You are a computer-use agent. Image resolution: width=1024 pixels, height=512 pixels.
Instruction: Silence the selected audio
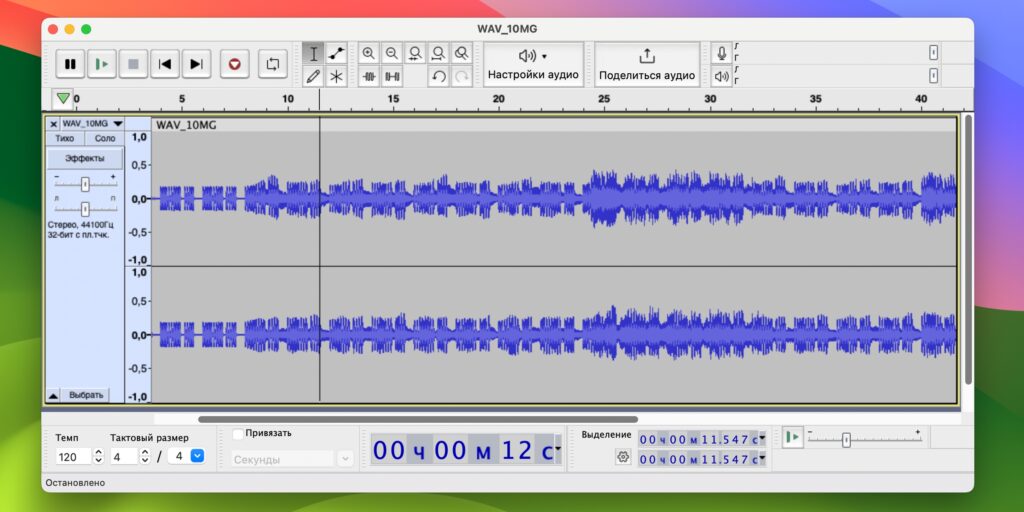(392, 76)
